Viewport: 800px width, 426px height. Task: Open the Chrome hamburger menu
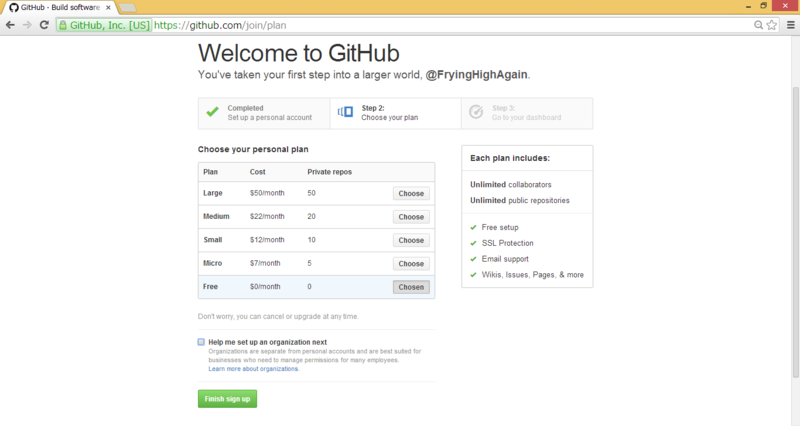tap(790, 25)
